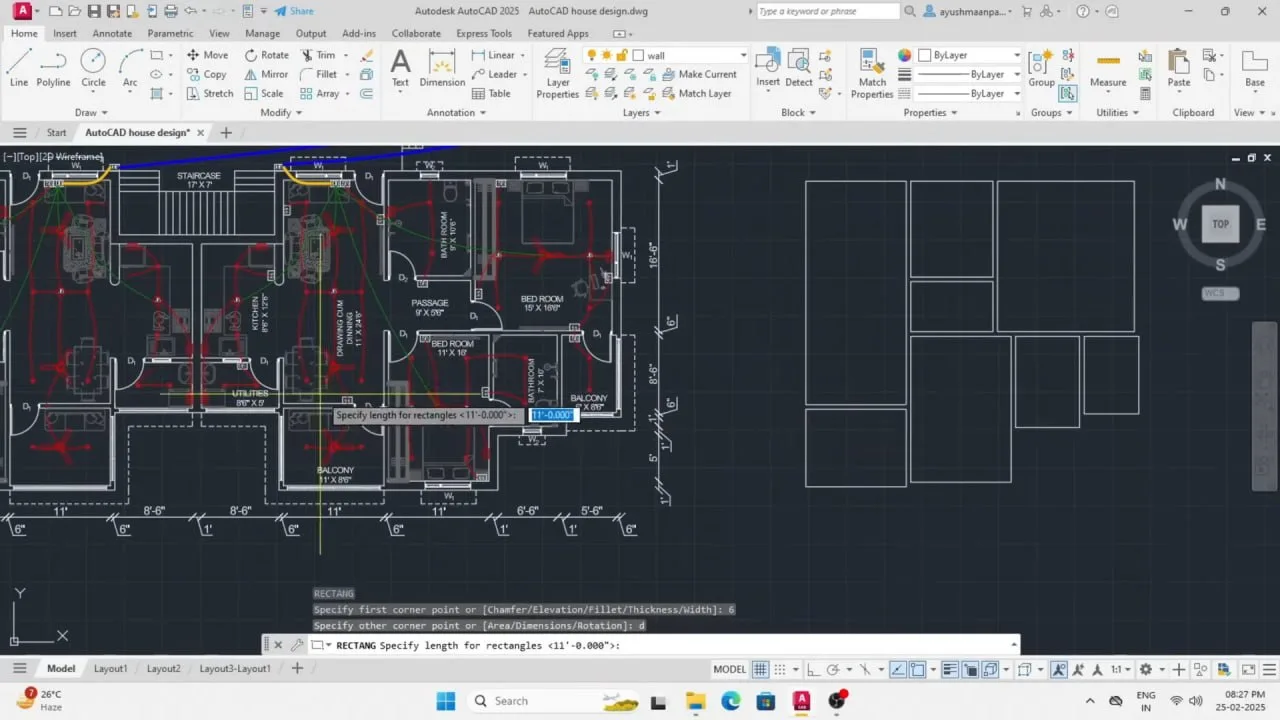The width and height of the screenshot is (1280, 720).
Task: Toggle the drawing grid display
Action: point(760,669)
